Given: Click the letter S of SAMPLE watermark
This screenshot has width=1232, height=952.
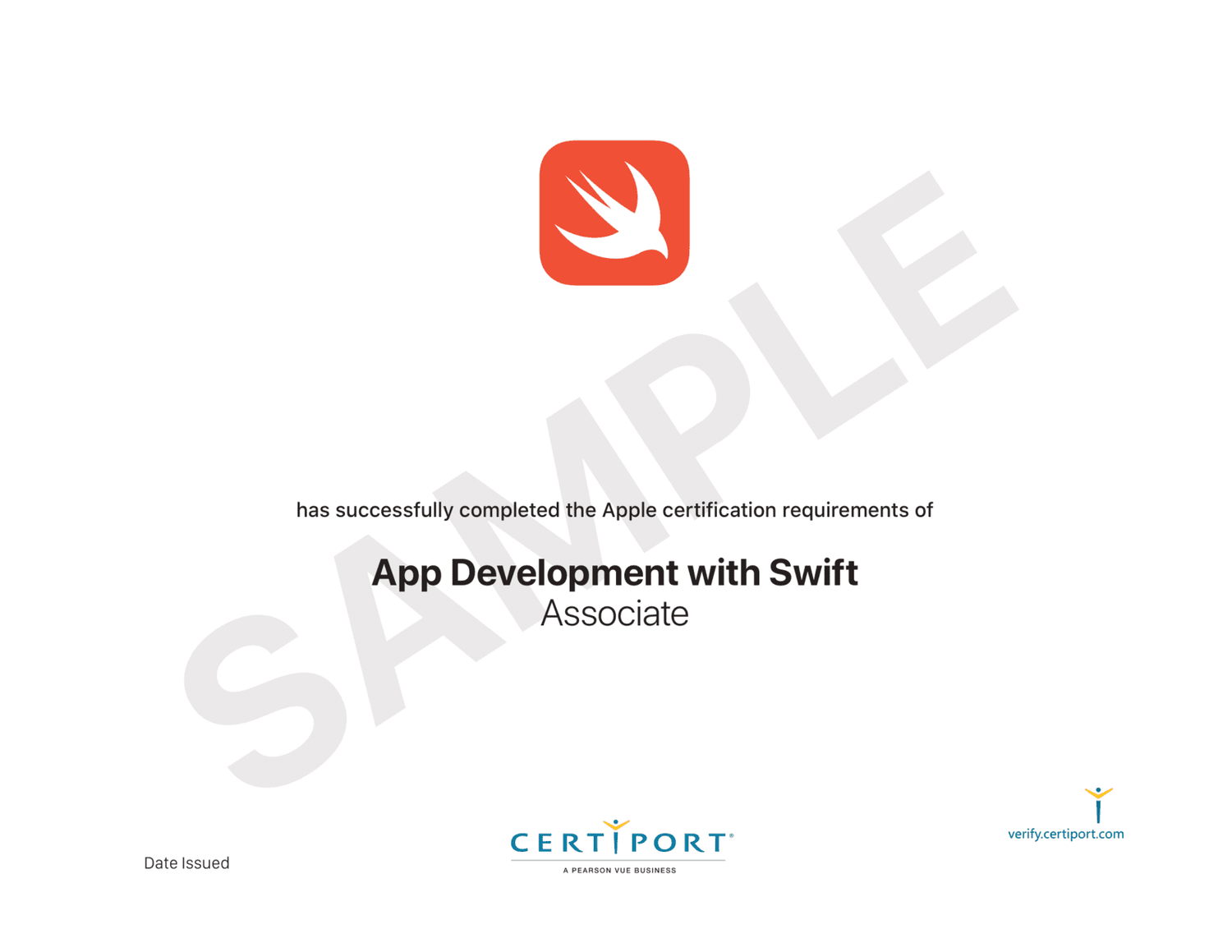Looking at the screenshot, I should click(x=263, y=698).
